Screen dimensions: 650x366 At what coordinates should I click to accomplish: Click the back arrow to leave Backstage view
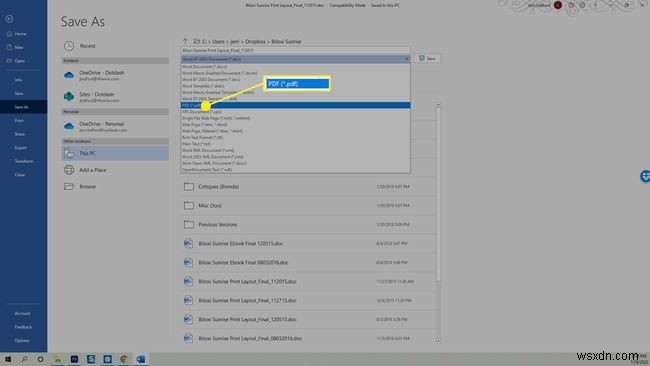click(x=9, y=19)
